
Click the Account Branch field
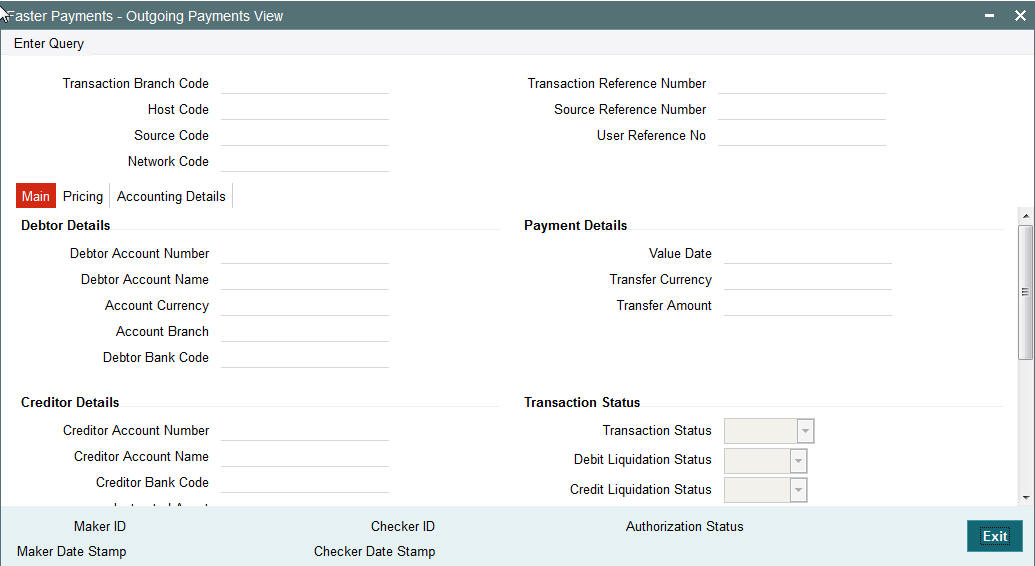305,332
